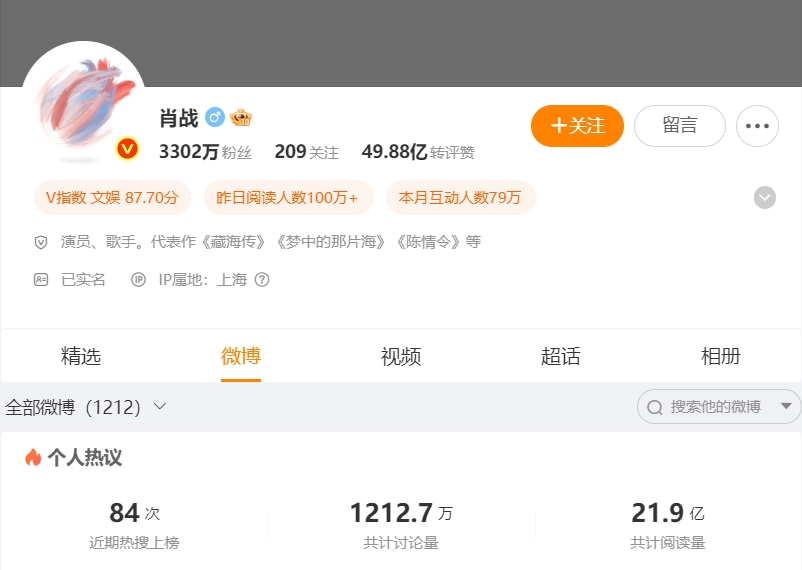Screen dimensions: 802x570
Task: Click the 49.88亿 转评赞 stat
Action: (x=418, y=152)
